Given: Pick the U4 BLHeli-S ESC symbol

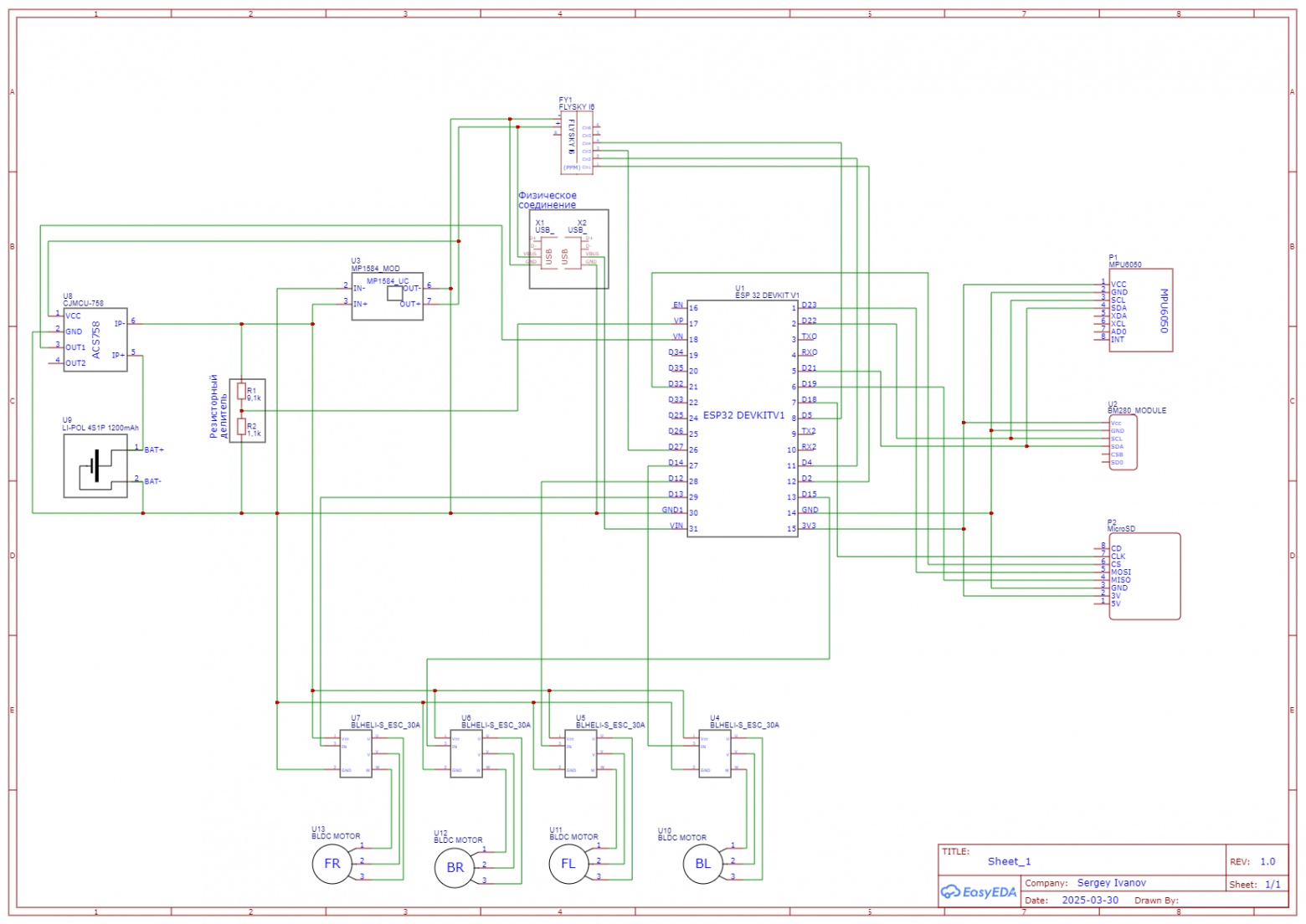Looking at the screenshot, I should [715, 753].
